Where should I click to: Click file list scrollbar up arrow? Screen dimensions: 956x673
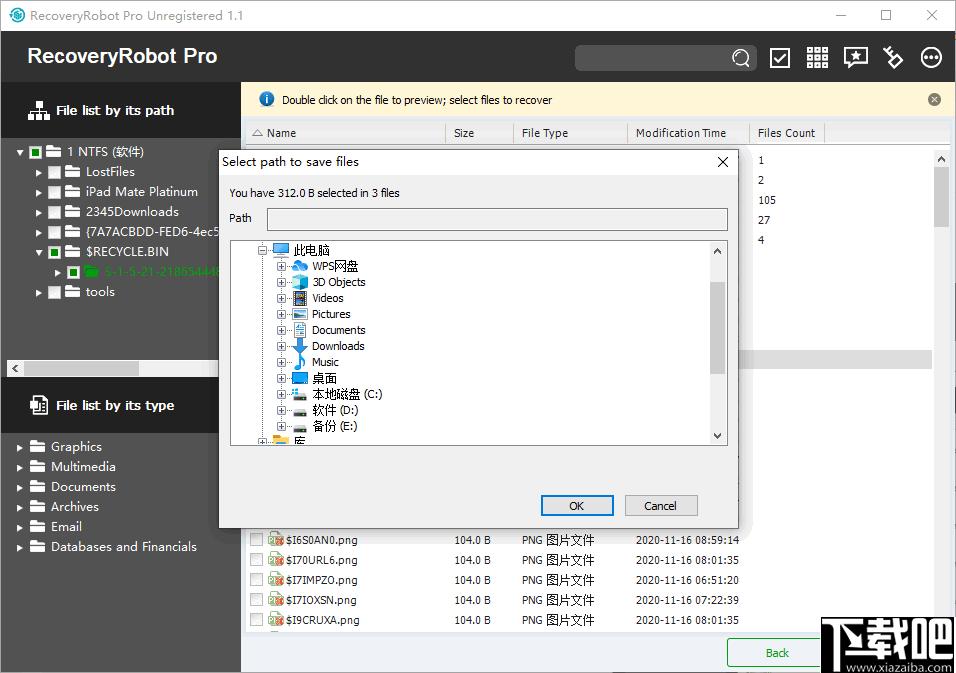coord(941,159)
